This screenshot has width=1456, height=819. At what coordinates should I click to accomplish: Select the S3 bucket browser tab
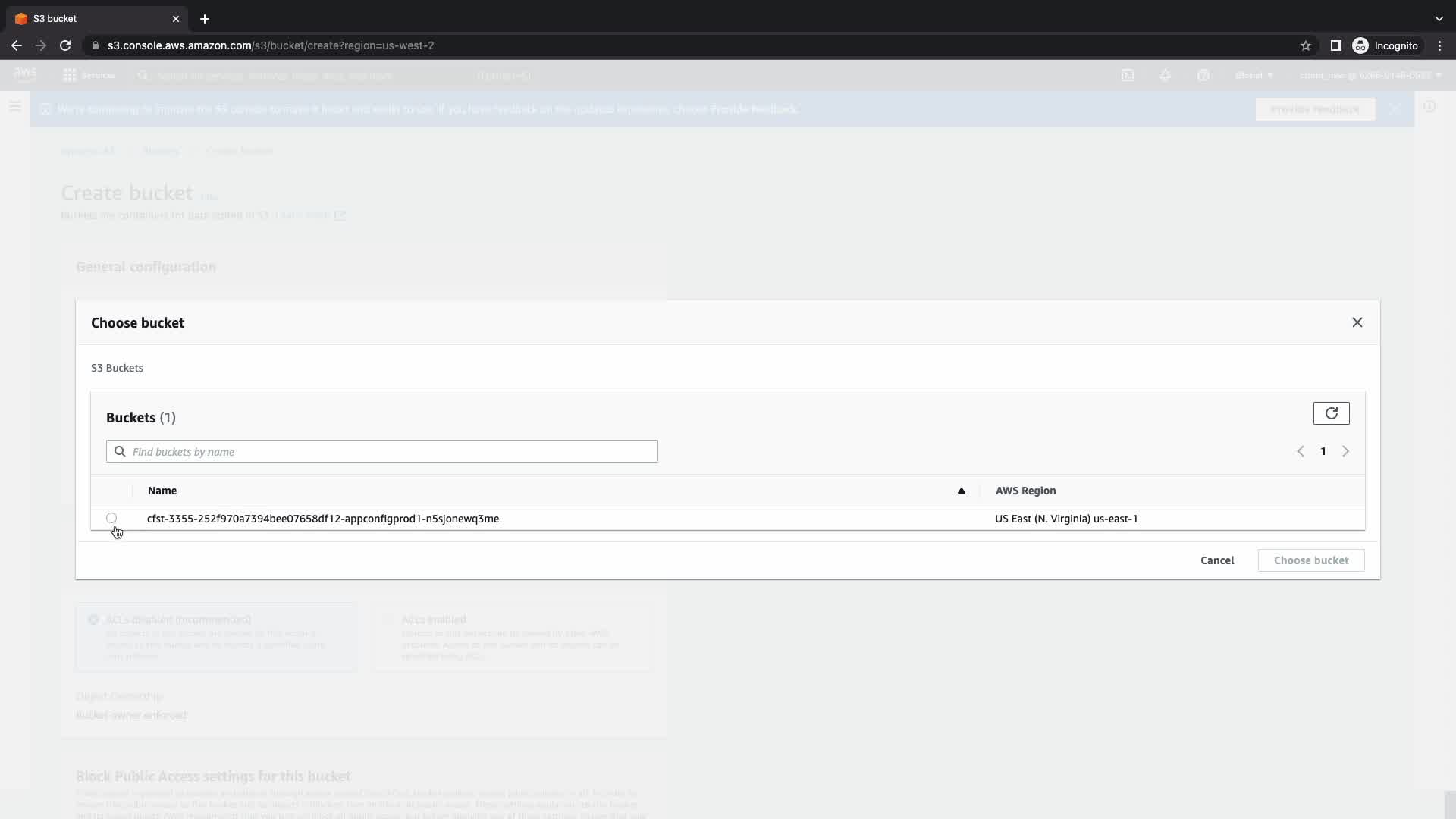tap(91, 19)
